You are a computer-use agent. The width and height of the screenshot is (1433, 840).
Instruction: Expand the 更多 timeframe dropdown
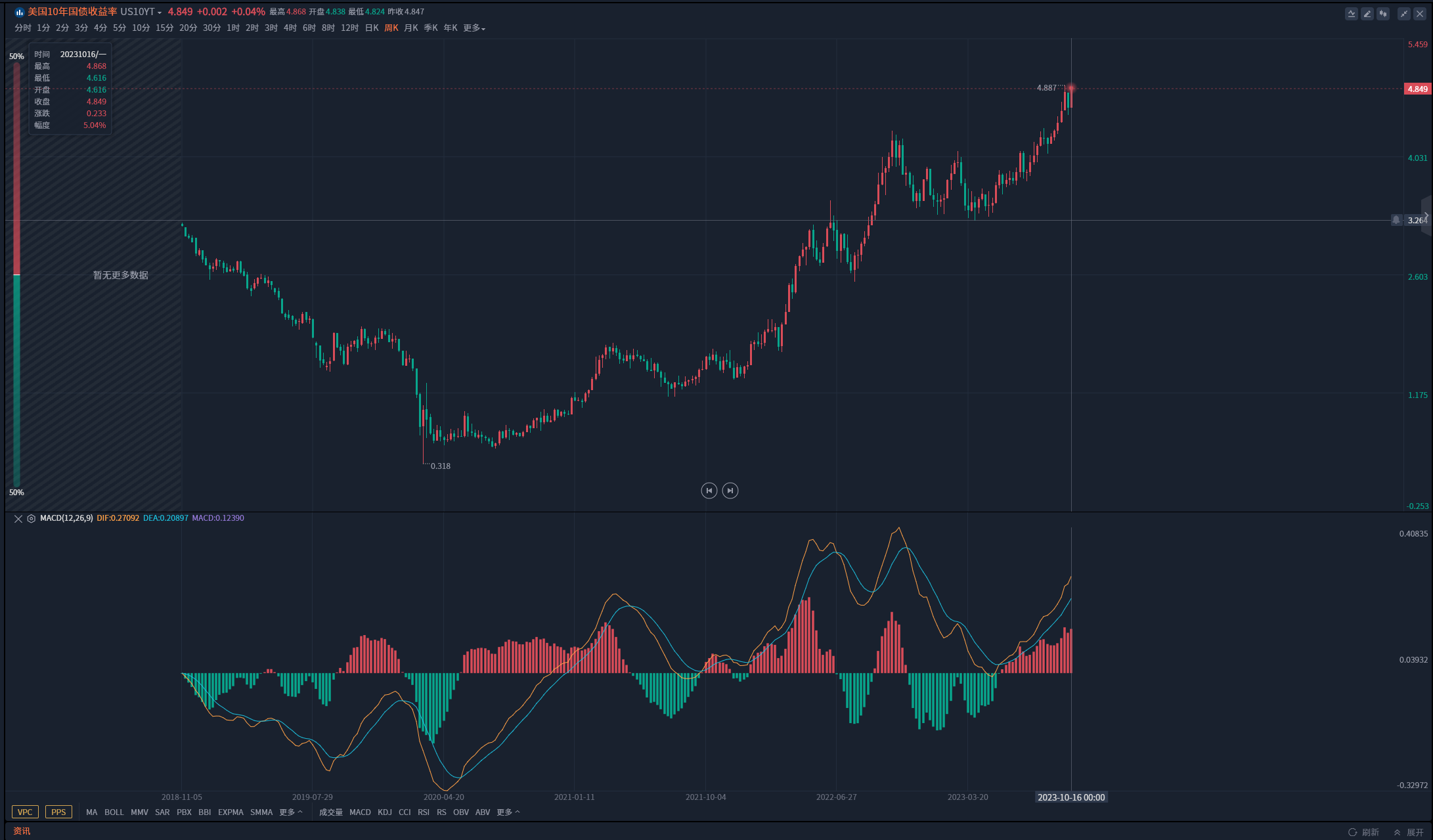(x=474, y=28)
